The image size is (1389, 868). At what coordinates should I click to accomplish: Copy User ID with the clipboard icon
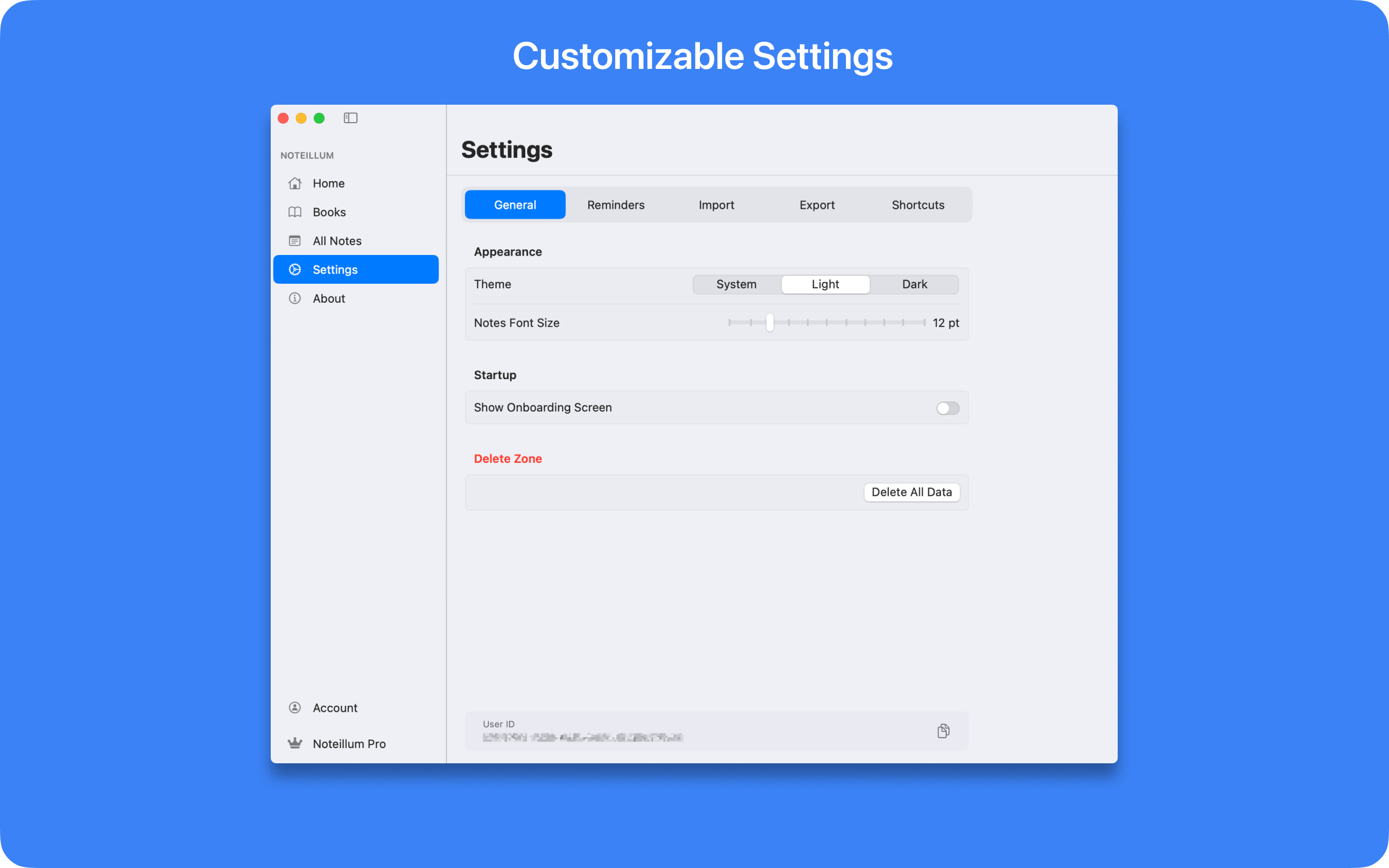(x=943, y=731)
